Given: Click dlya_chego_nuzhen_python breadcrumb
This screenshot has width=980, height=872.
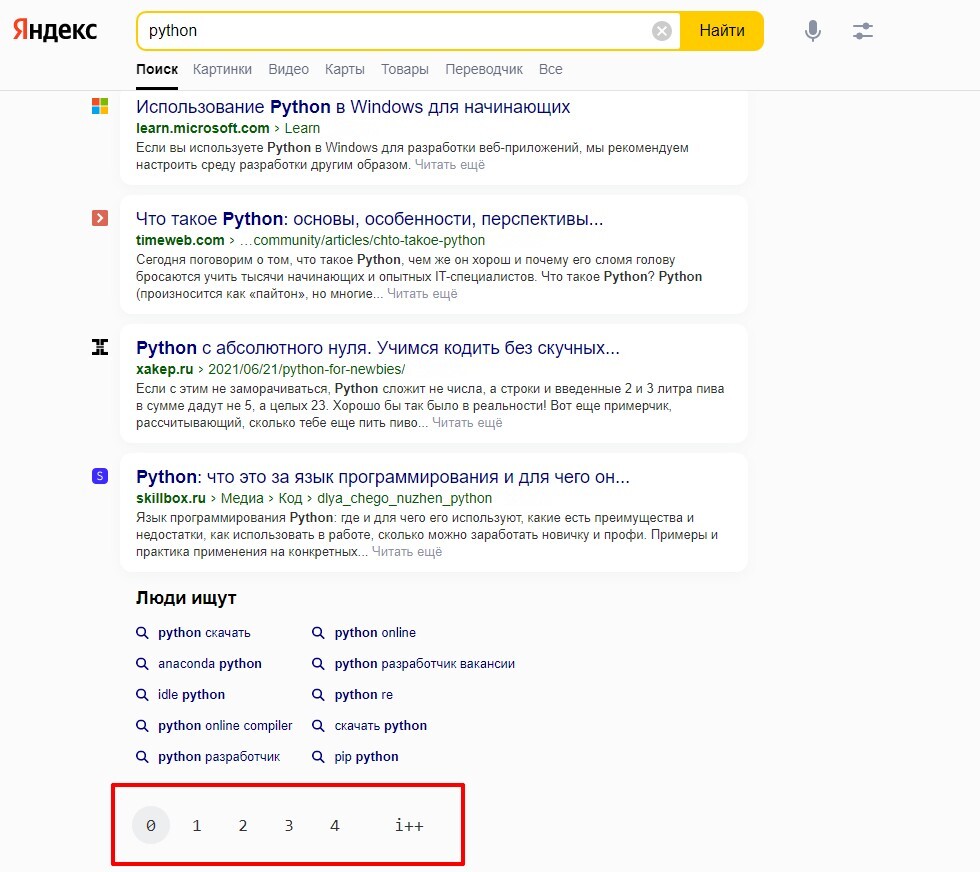Looking at the screenshot, I should click(404, 498).
